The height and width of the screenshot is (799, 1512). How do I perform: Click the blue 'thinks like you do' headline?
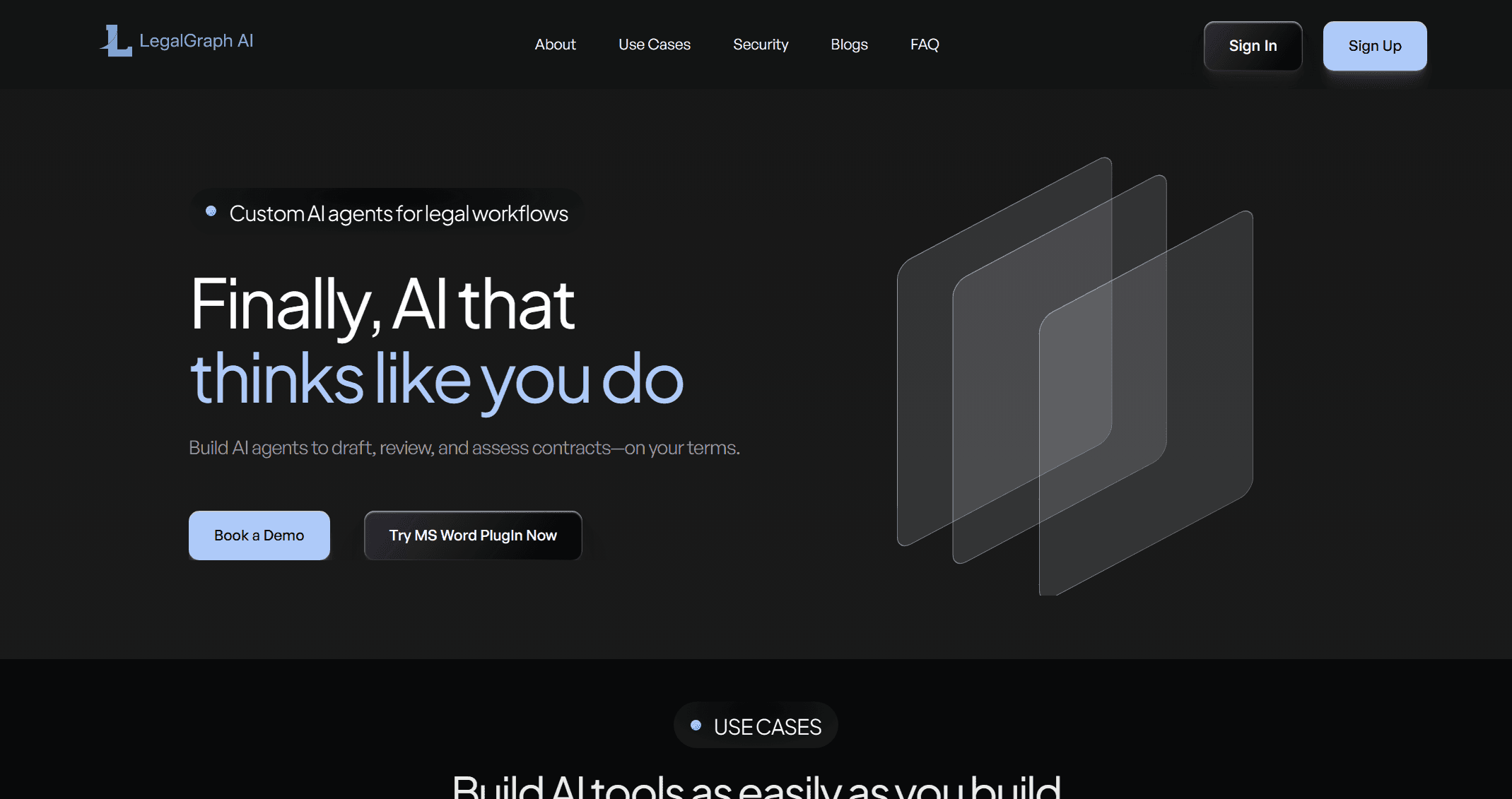(x=436, y=380)
